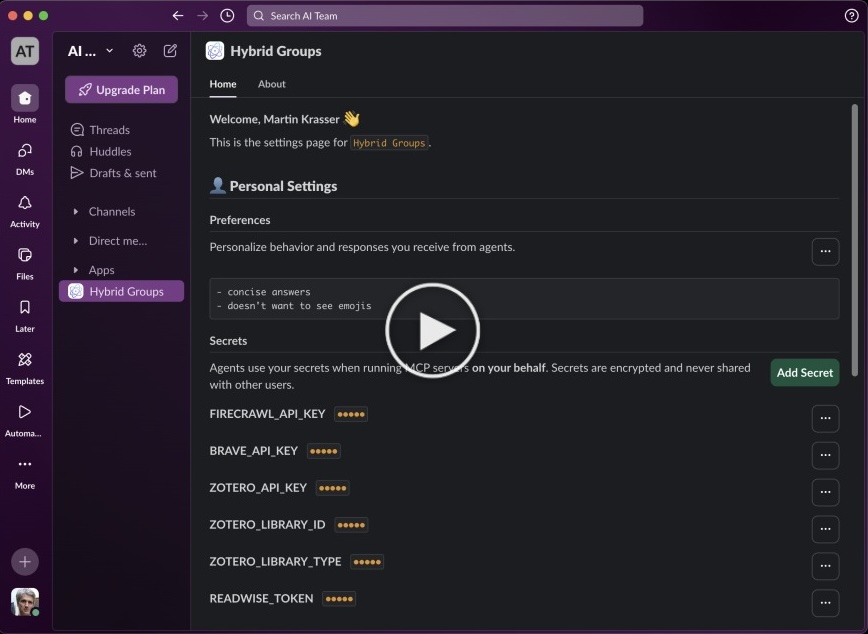Click the READWISE_TOKEN masked value
Viewport: 868px width, 634px height.
point(339,599)
